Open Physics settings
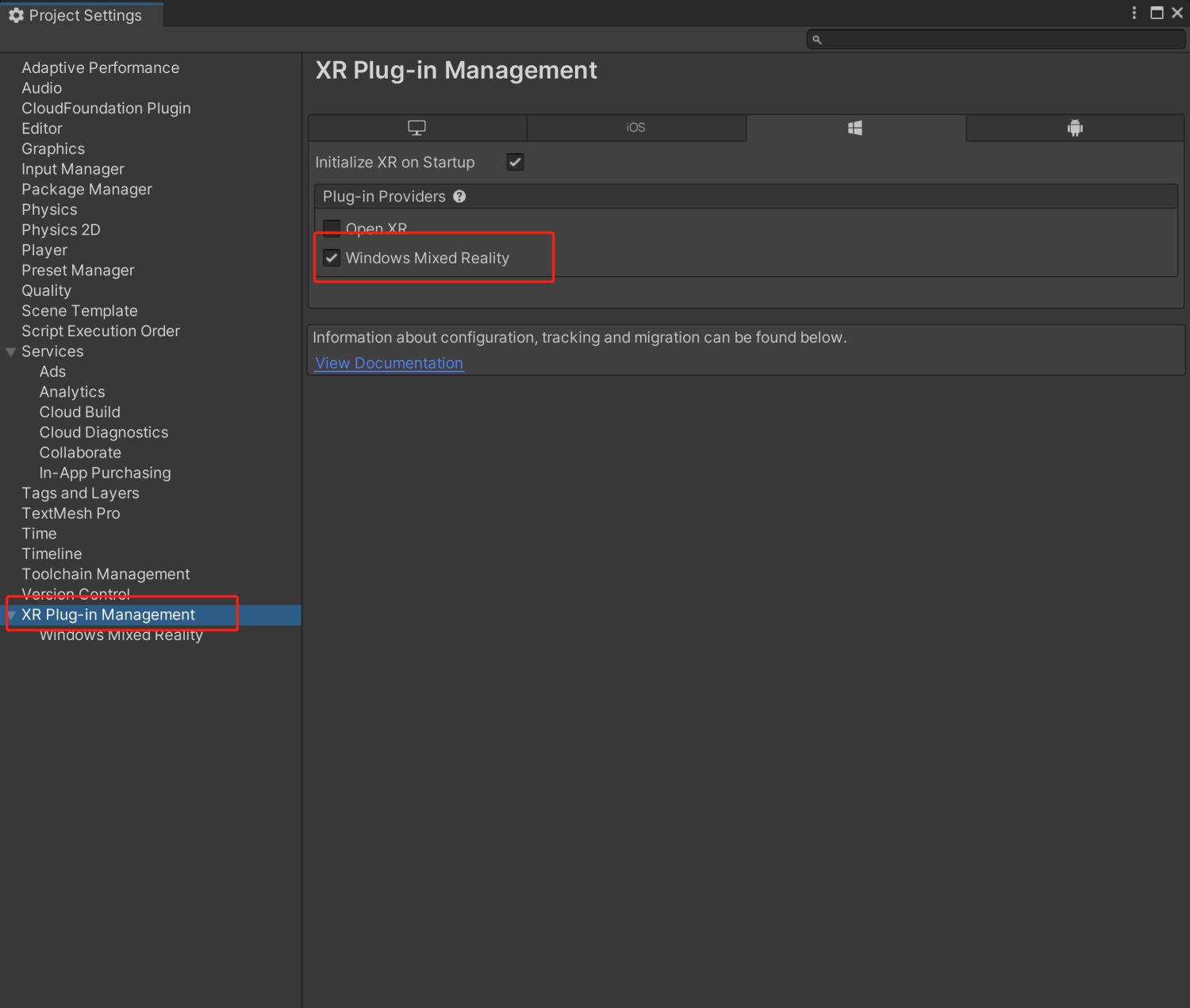The width and height of the screenshot is (1190, 1008). 49,209
